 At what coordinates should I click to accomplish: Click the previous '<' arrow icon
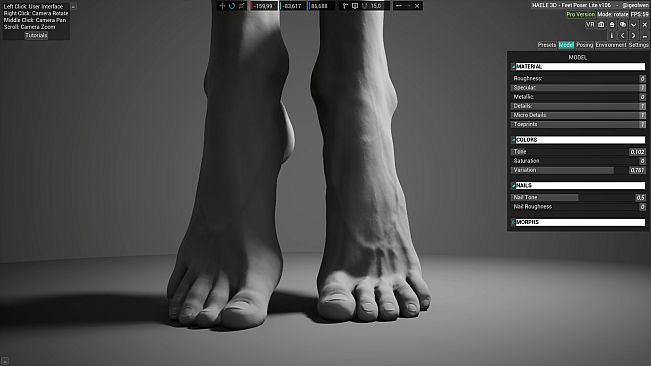click(622, 36)
